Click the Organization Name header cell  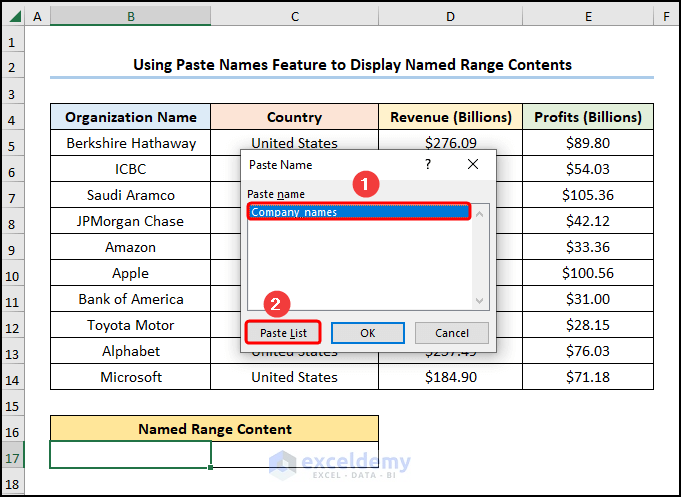pyautogui.click(x=130, y=117)
